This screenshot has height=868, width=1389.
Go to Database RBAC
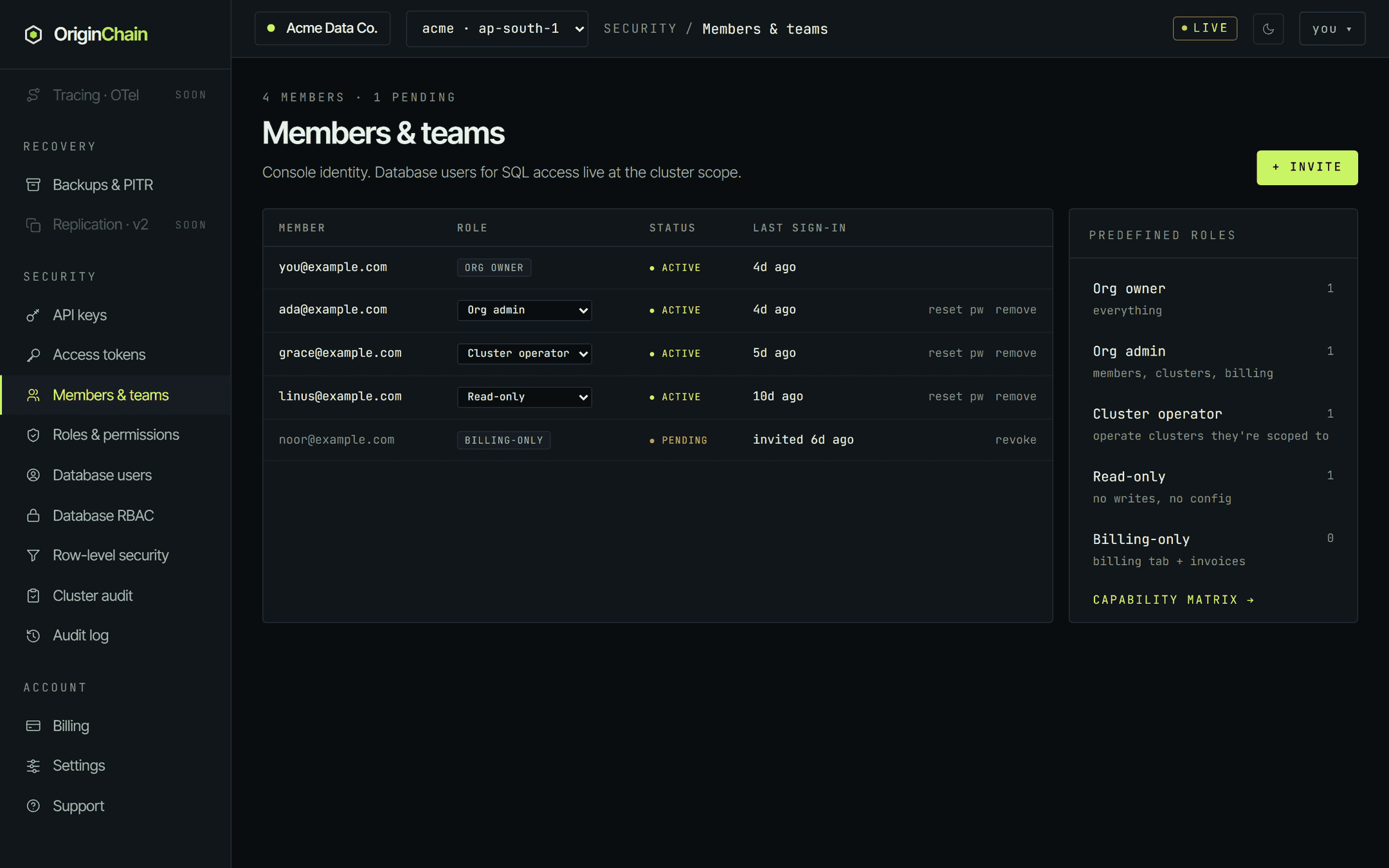pos(116,515)
